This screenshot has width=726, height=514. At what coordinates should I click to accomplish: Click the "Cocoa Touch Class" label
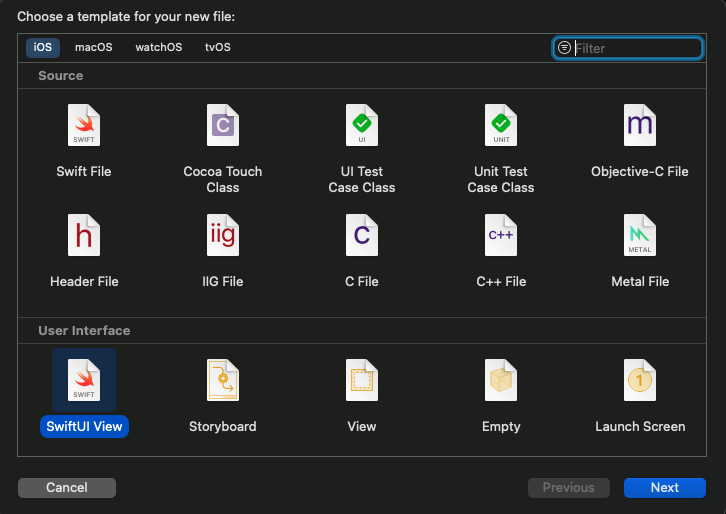223,179
